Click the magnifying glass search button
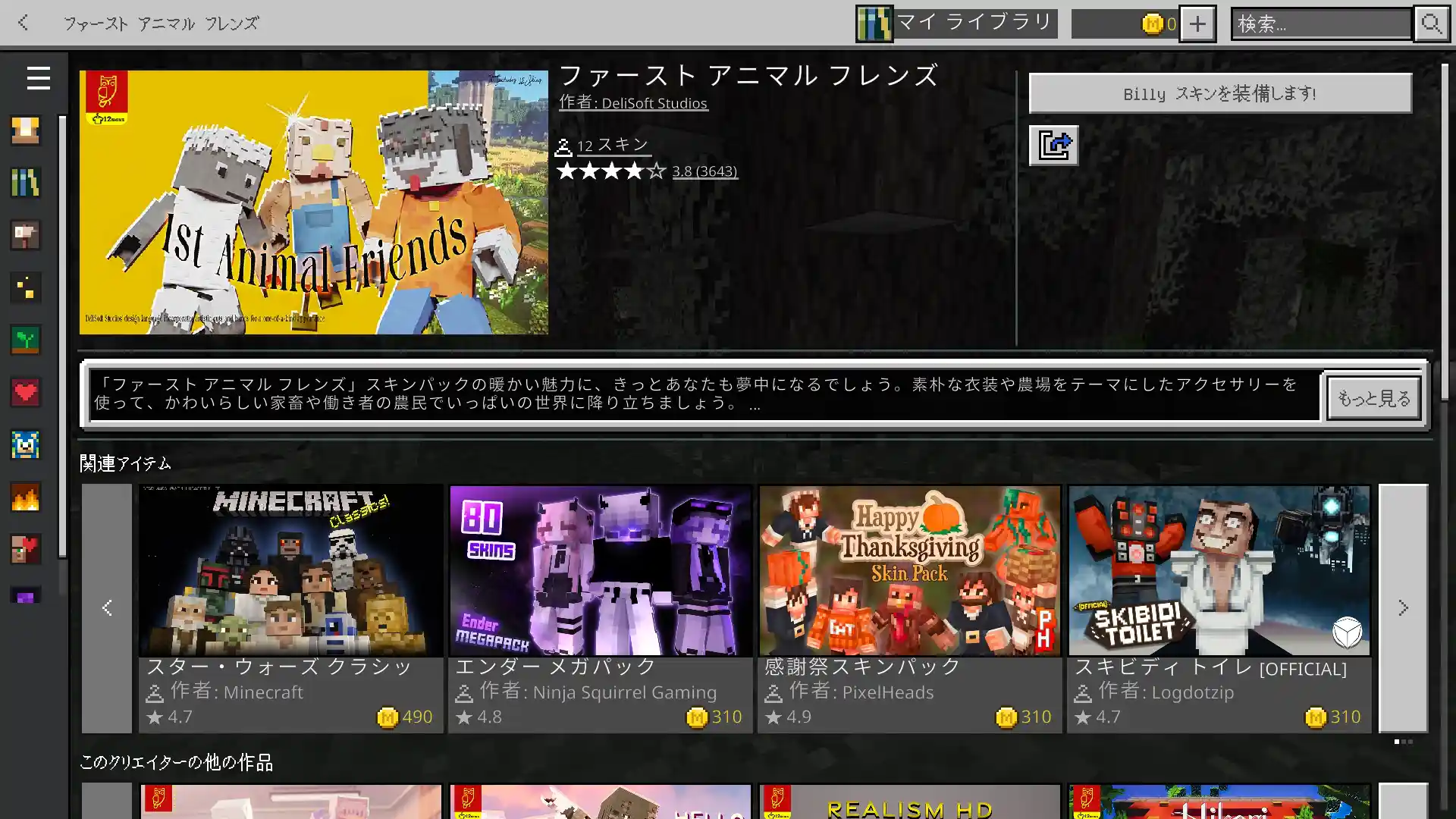1456x819 pixels. [x=1431, y=24]
